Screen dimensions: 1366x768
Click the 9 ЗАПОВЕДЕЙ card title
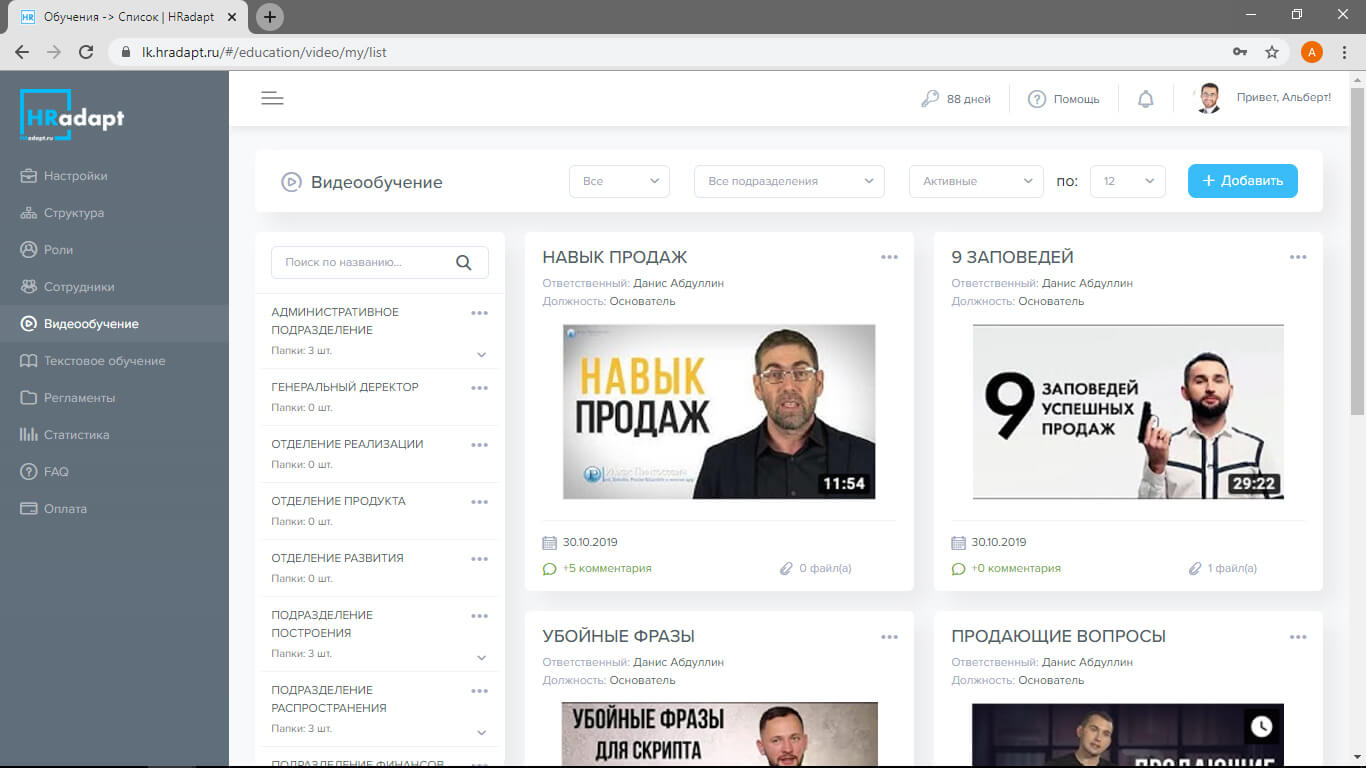(x=1012, y=257)
